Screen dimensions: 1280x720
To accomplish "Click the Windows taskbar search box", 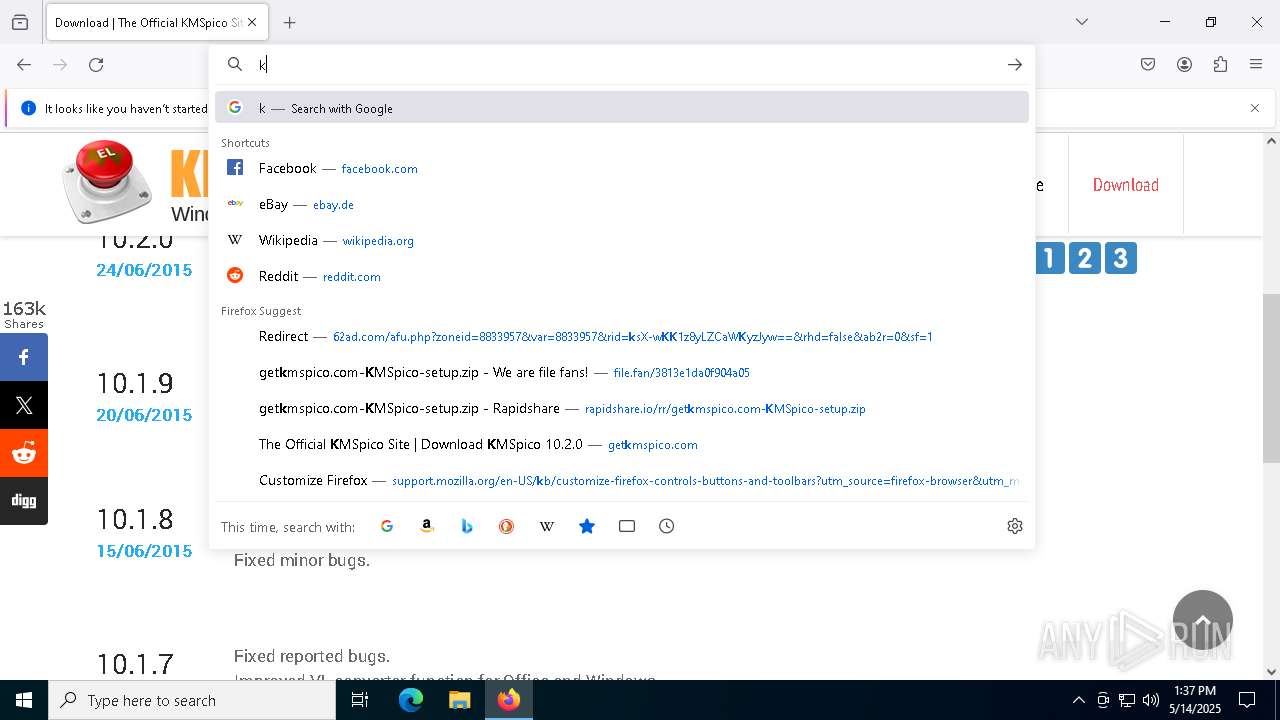I will click(x=192, y=700).
